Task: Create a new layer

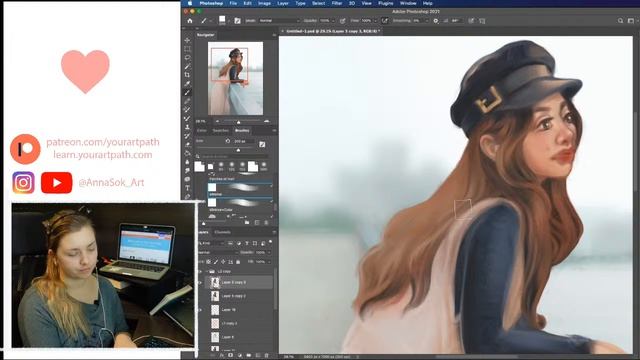Action: tap(258, 356)
